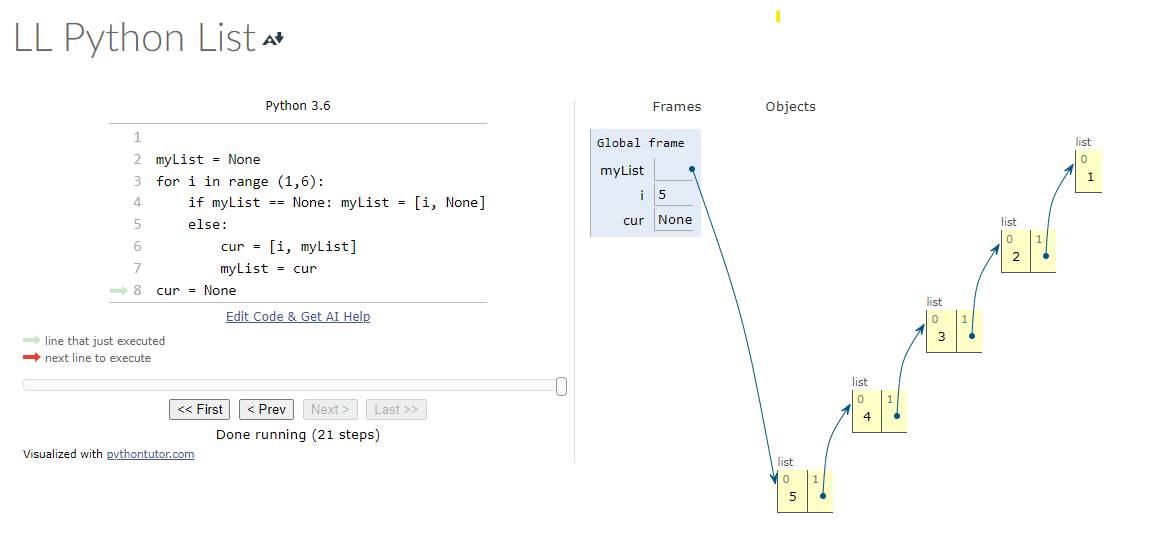Click the disabled Last >> button
This screenshot has height=552, width=1154.
[x=396, y=409]
